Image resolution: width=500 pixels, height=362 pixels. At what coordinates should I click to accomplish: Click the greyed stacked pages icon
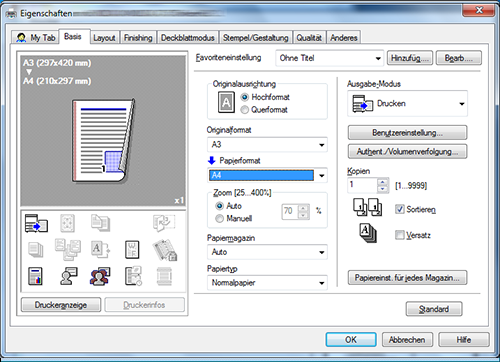click(36, 250)
